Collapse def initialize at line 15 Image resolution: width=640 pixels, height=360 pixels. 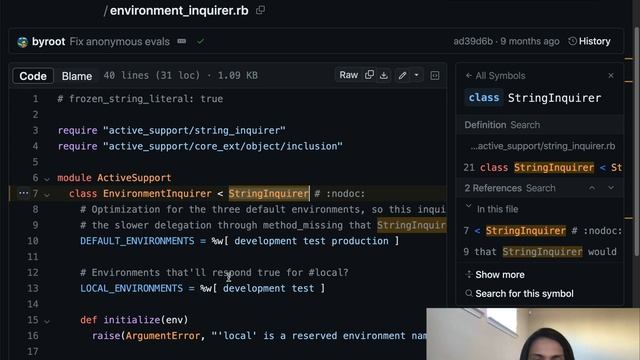(x=47, y=321)
